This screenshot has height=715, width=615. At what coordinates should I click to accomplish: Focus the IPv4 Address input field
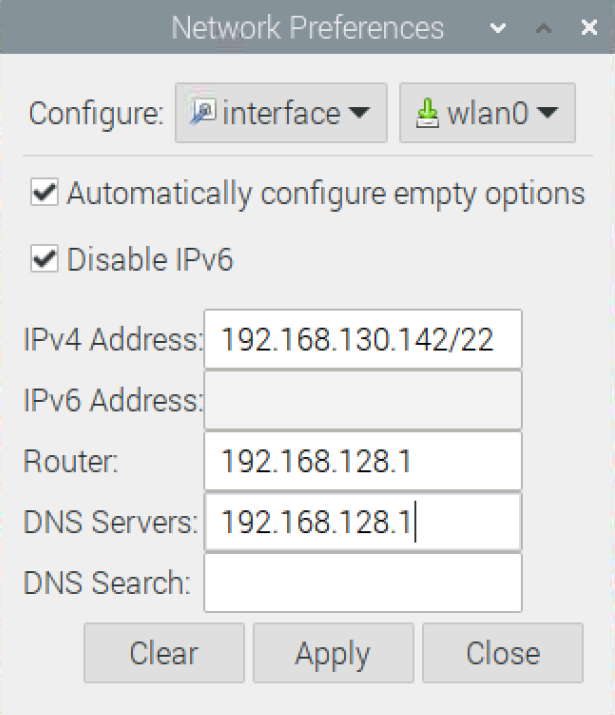click(363, 339)
